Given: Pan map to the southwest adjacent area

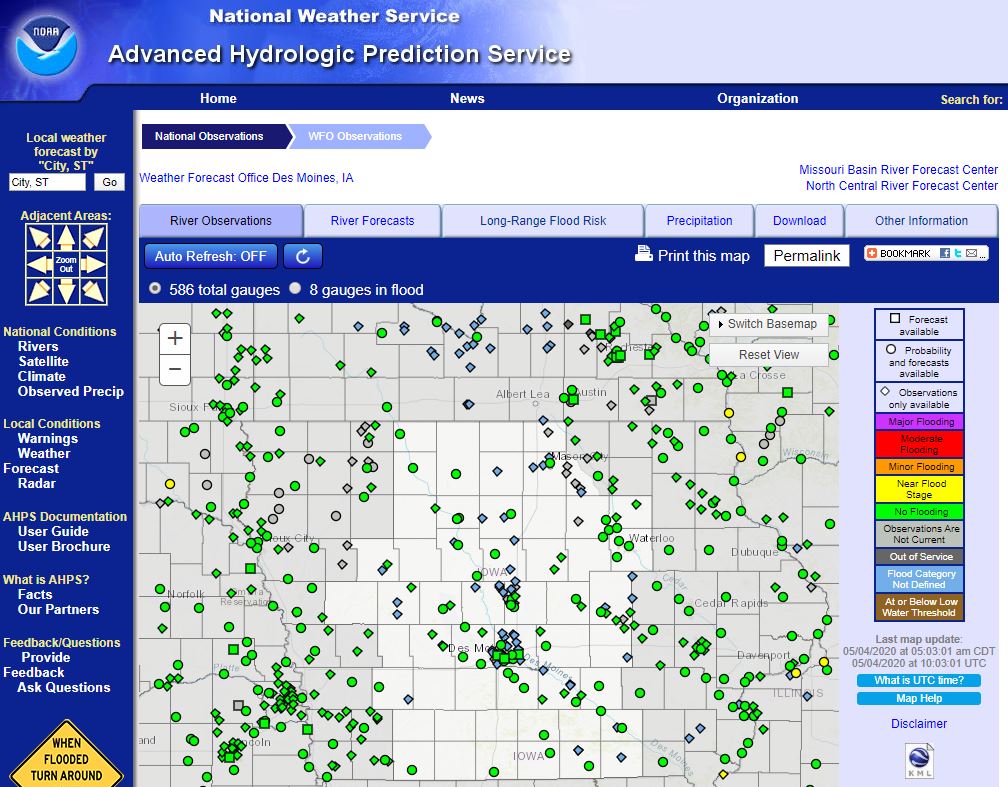Looking at the screenshot, I should [x=39, y=291].
